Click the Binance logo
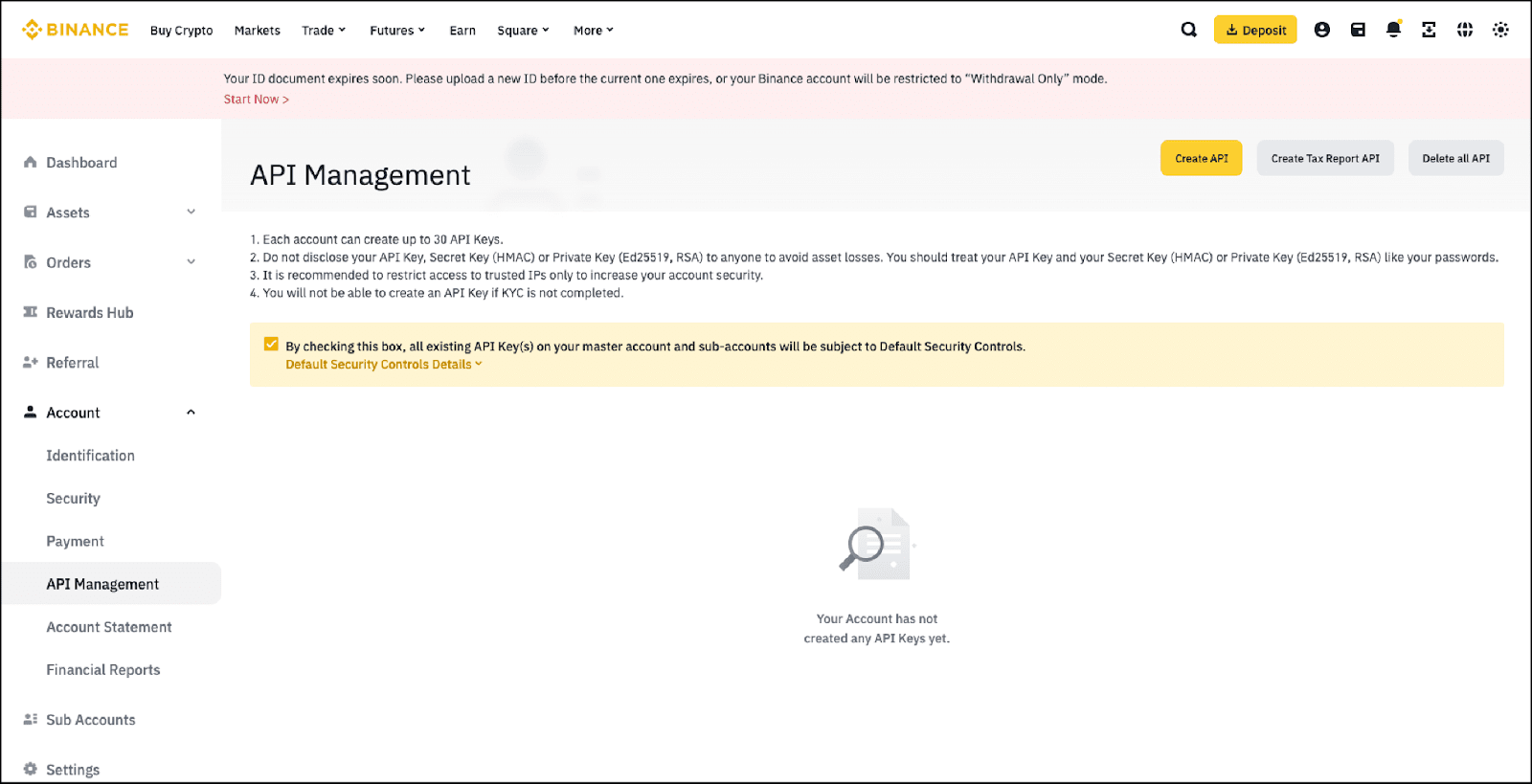This screenshot has height=784, width=1532. 75,30
